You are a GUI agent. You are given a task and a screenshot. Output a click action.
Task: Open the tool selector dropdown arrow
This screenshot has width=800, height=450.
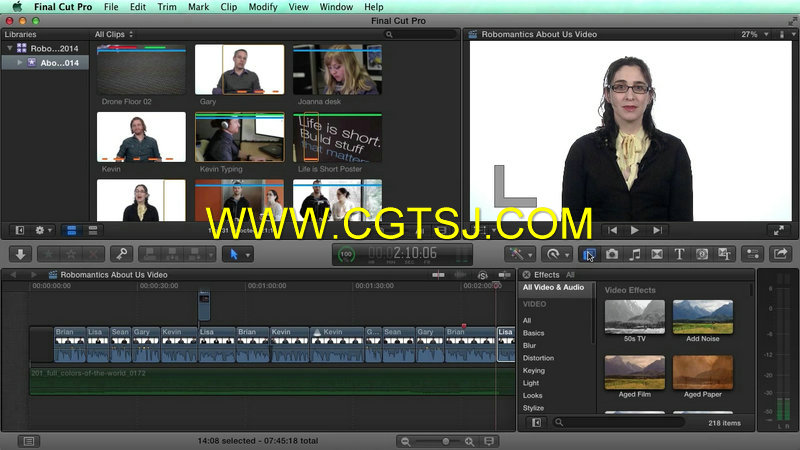(248, 254)
